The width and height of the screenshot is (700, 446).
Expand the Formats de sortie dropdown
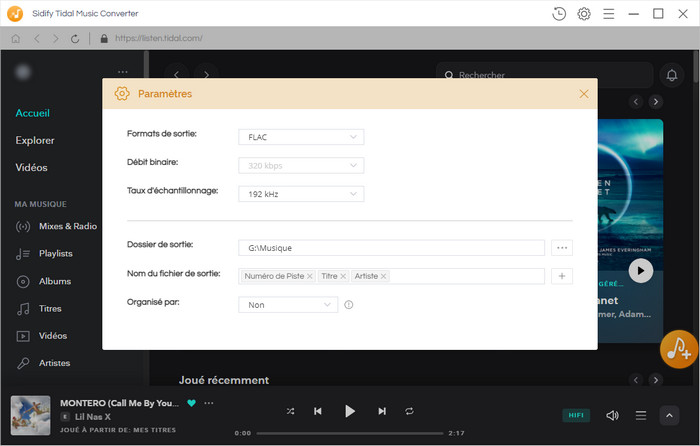[x=301, y=137]
